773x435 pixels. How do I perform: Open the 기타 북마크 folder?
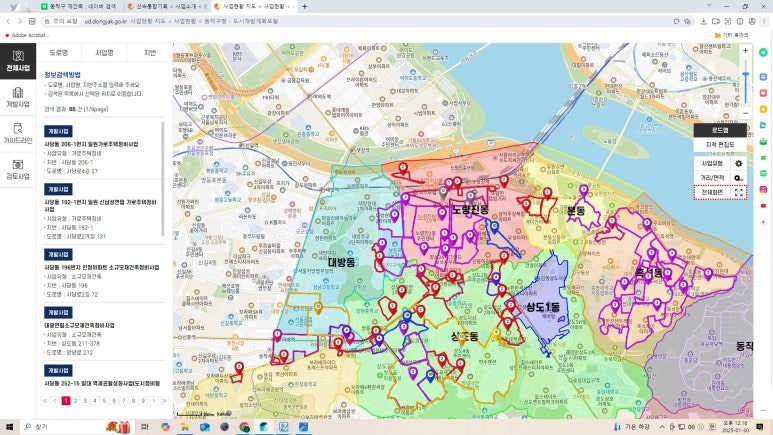click(x=731, y=35)
